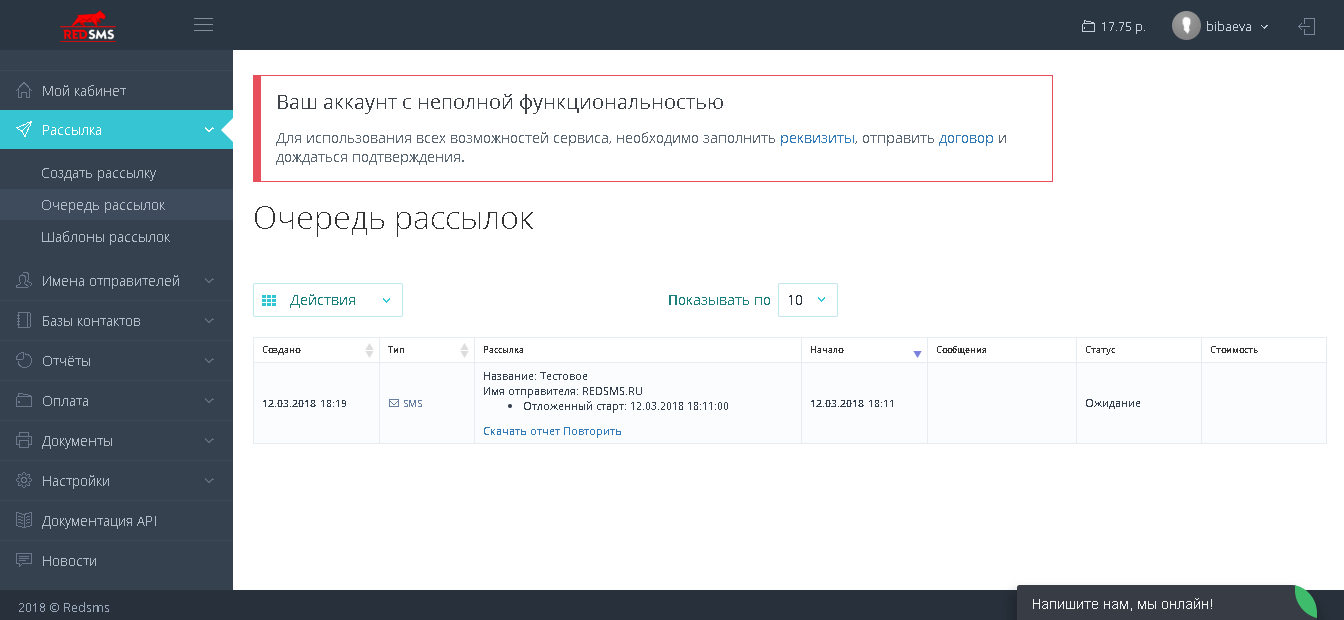Open Документация API from the sidebar
Screen dimensions: 1344x620
[x=98, y=520]
